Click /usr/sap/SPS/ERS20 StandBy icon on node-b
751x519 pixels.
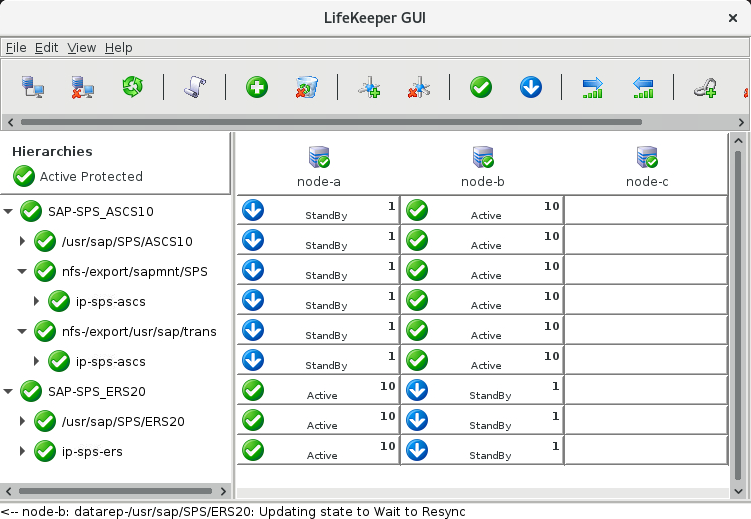[x=417, y=420]
